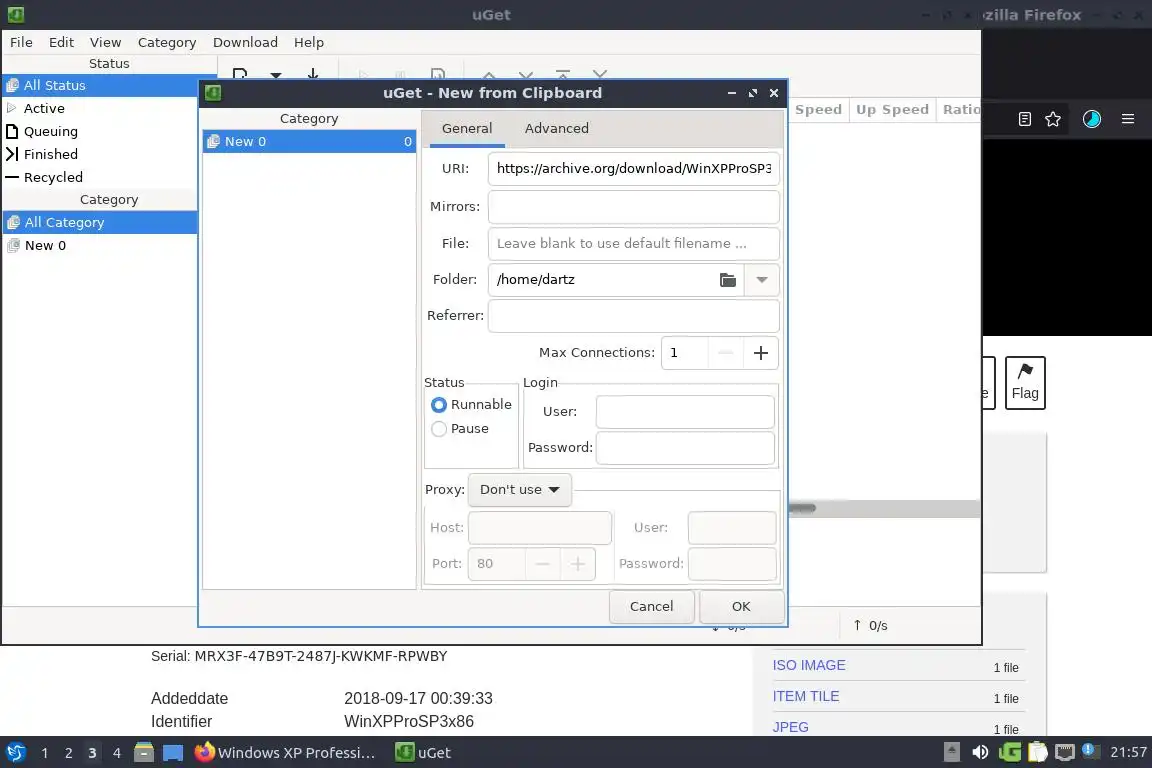Expand the Folder history dropdown arrow
Viewport: 1152px width, 768px height.
(762, 280)
